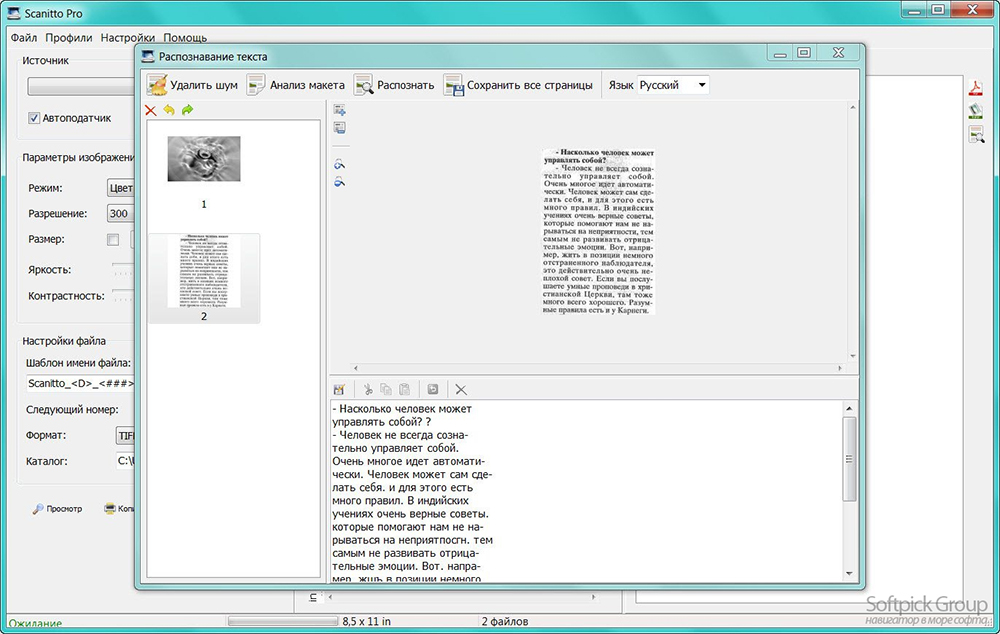1000x634 pixels.
Task: Open the Формат file format dropdown
Action: pos(125,436)
